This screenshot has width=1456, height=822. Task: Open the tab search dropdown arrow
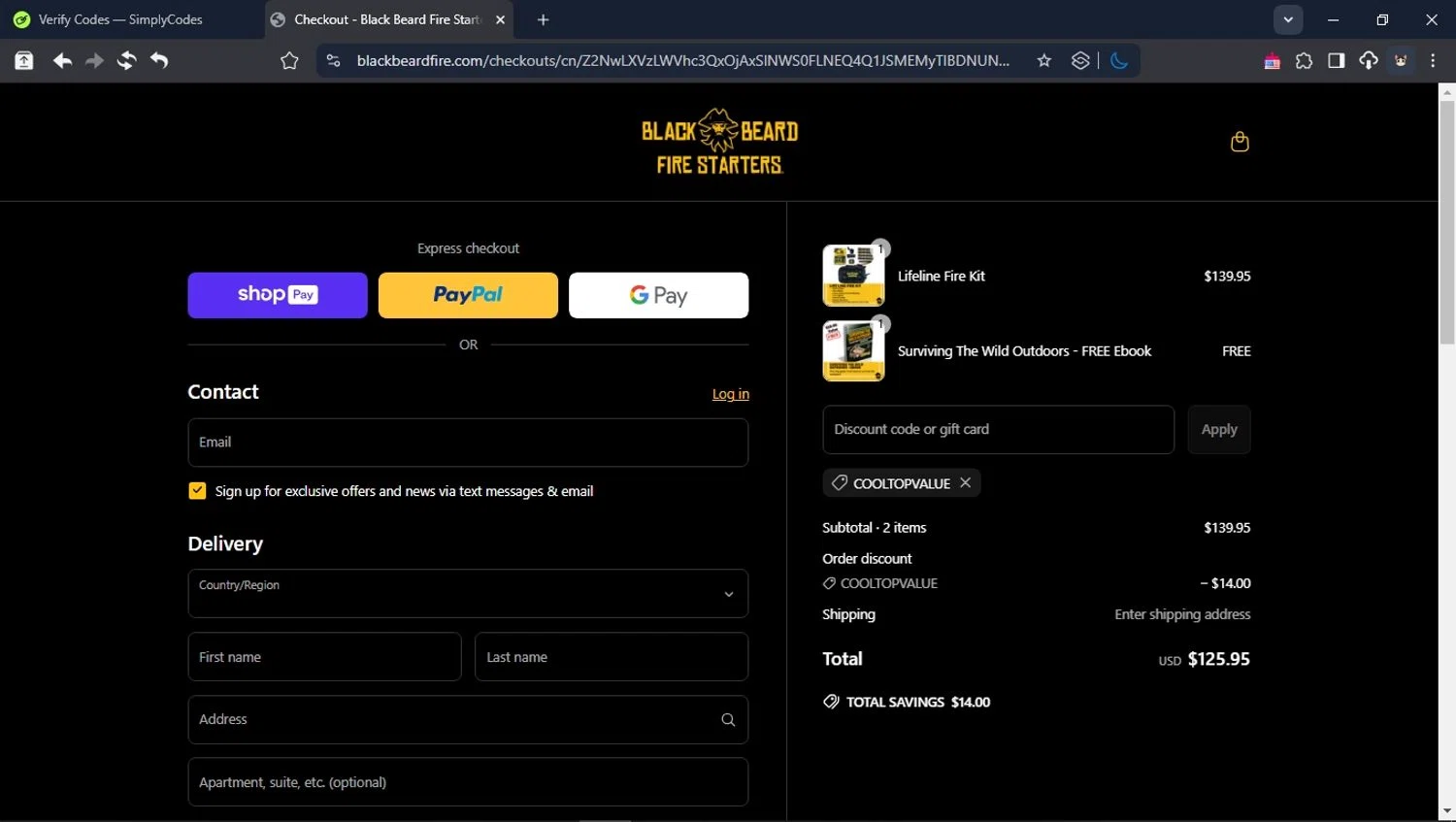click(1288, 19)
